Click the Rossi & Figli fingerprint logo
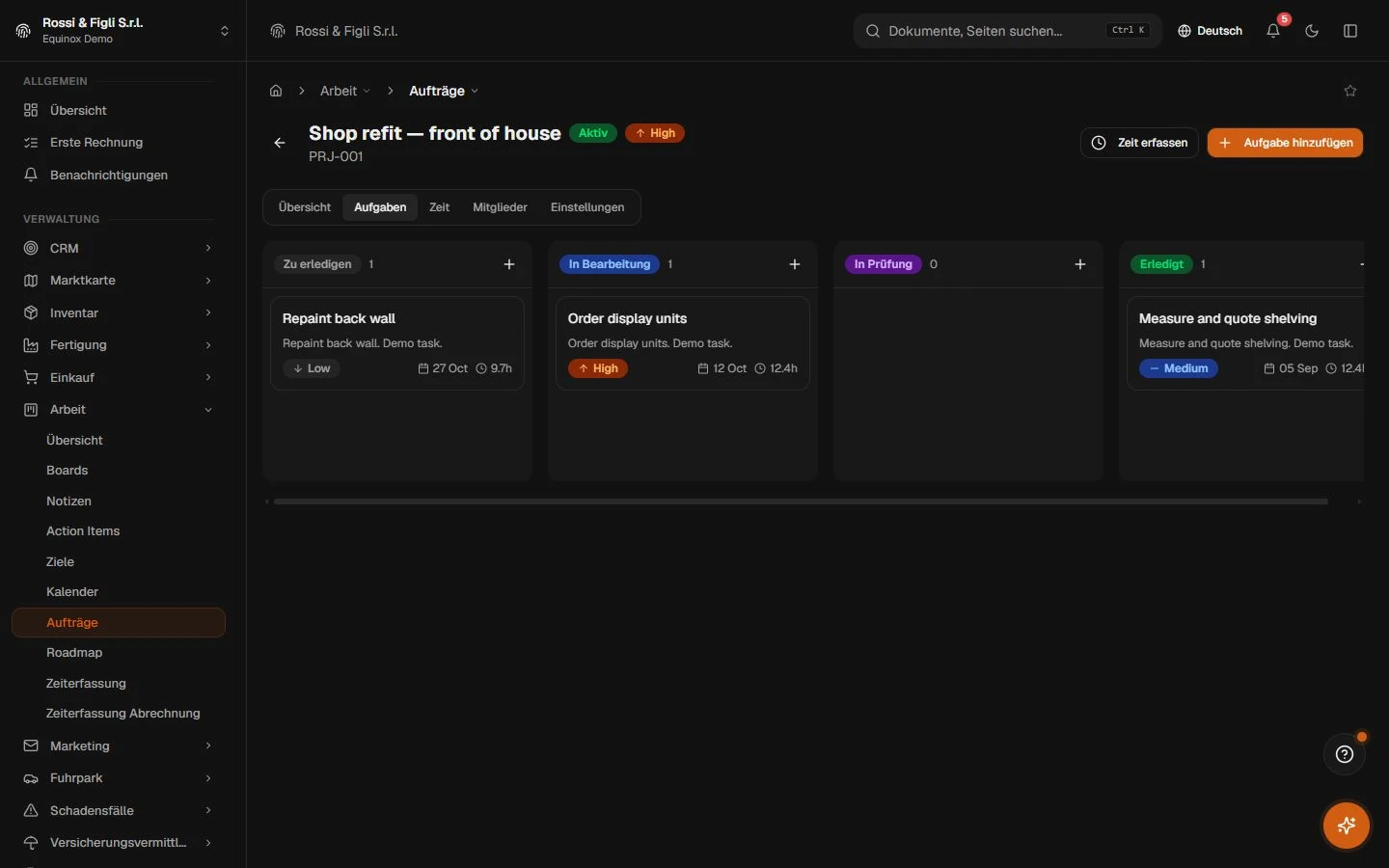 pyautogui.click(x=23, y=31)
